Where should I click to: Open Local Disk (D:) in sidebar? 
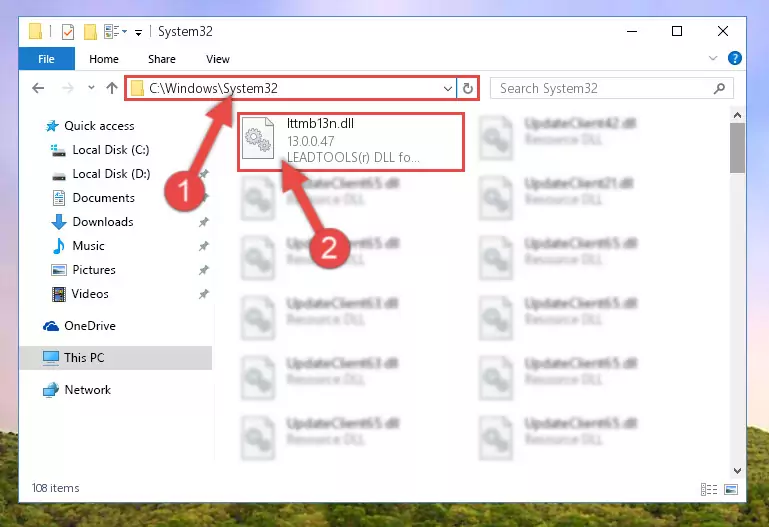(x=111, y=174)
